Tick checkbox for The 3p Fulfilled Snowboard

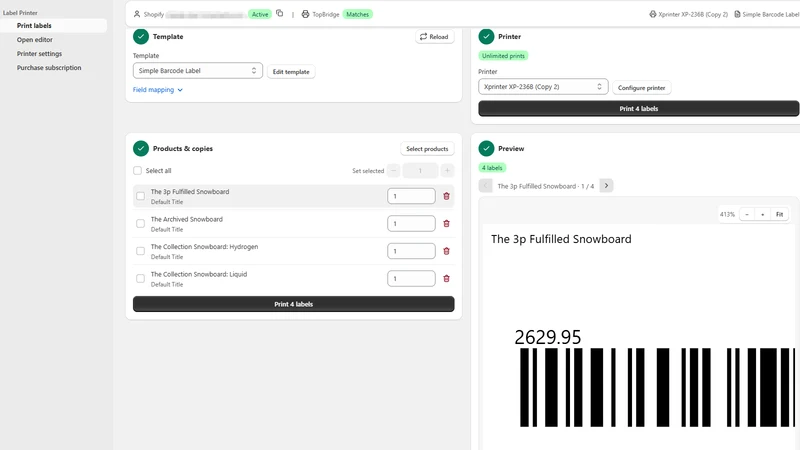140,196
